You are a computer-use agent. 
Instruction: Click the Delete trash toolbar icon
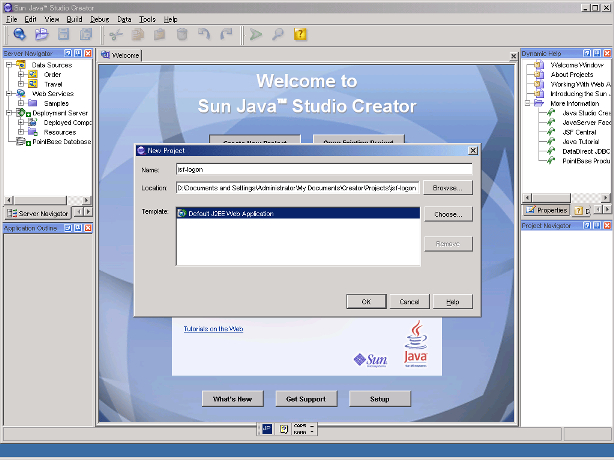[182, 35]
